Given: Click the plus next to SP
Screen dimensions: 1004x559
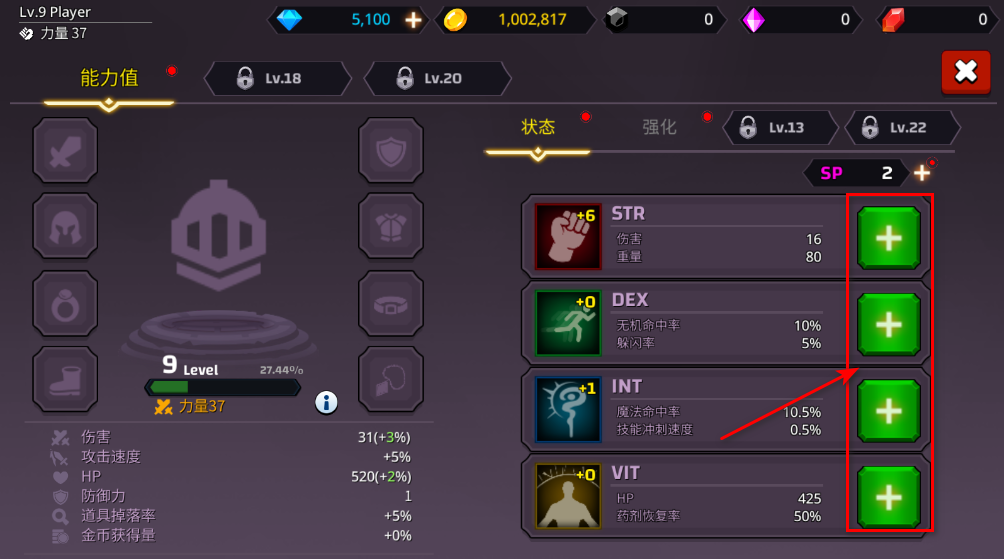Looking at the screenshot, I should tap(922, 173).
